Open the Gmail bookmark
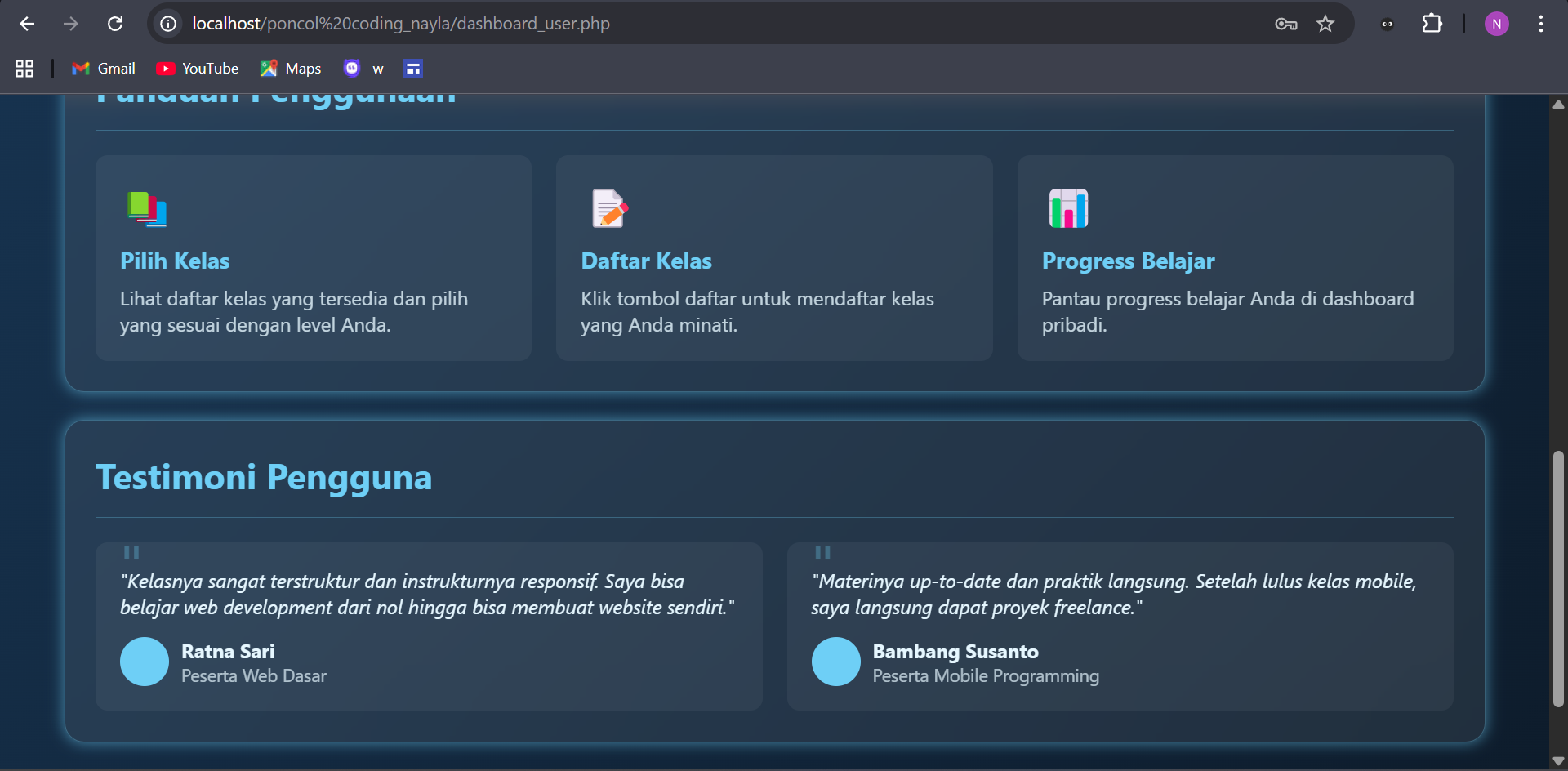The image size is (1568, 771). point(104,69)
